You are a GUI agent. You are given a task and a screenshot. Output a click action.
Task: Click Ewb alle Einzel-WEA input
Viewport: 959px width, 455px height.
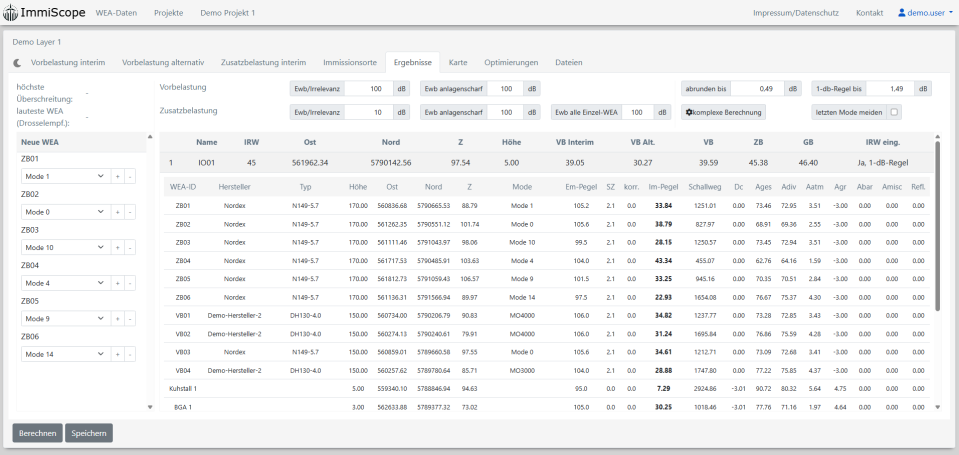click(x=639, y=113)
